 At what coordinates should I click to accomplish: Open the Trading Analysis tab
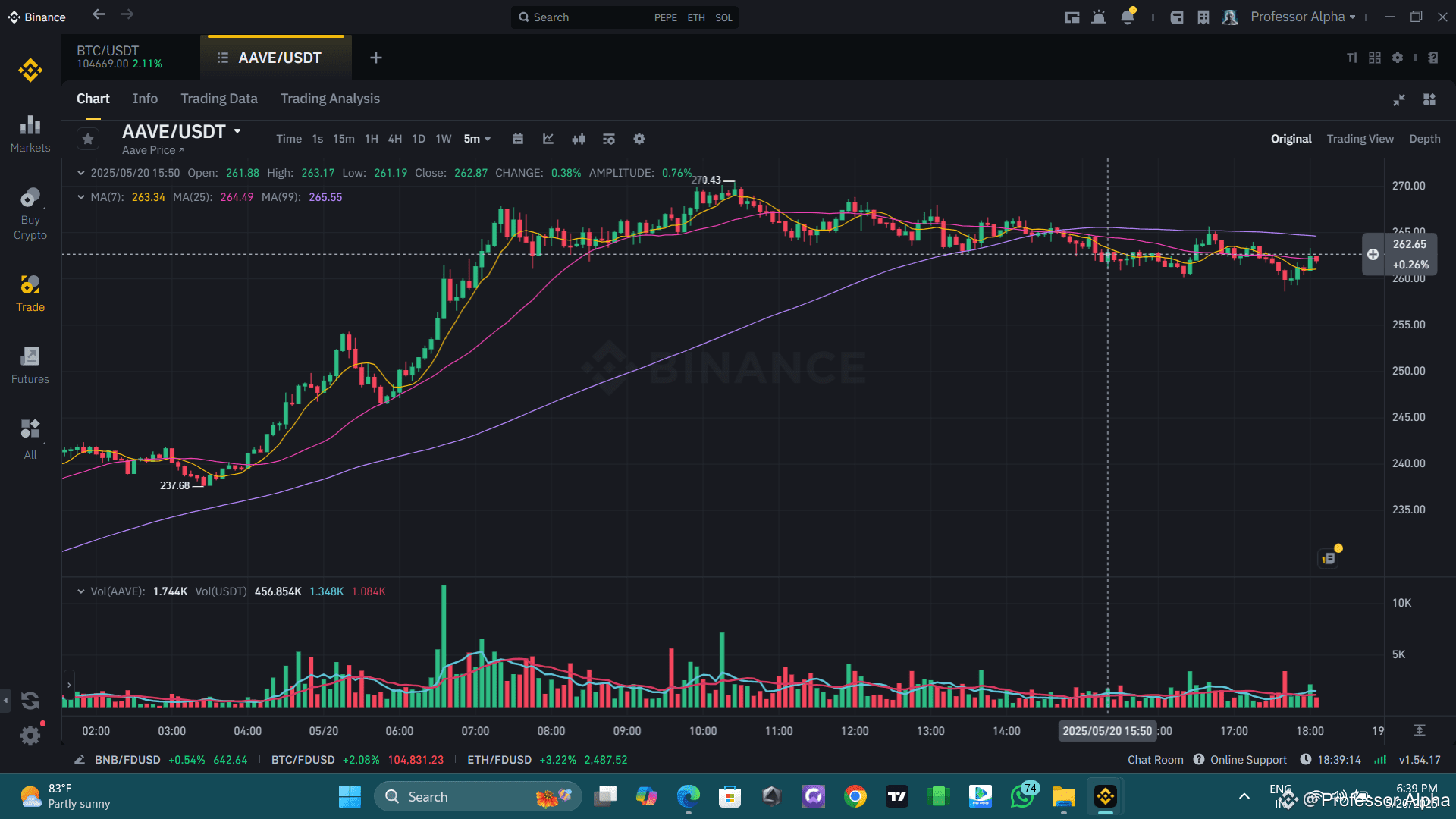pos(330,99)
